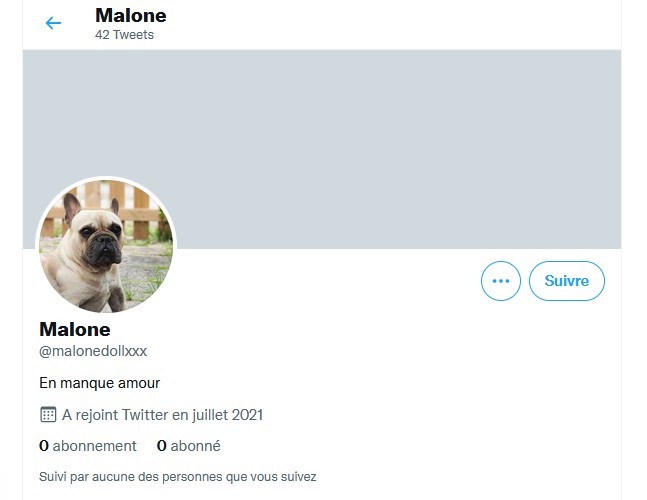Viewport: 647px width, 500px height.
Task: Select the @malonedollxxx handle text
Action: click(93, 351)
